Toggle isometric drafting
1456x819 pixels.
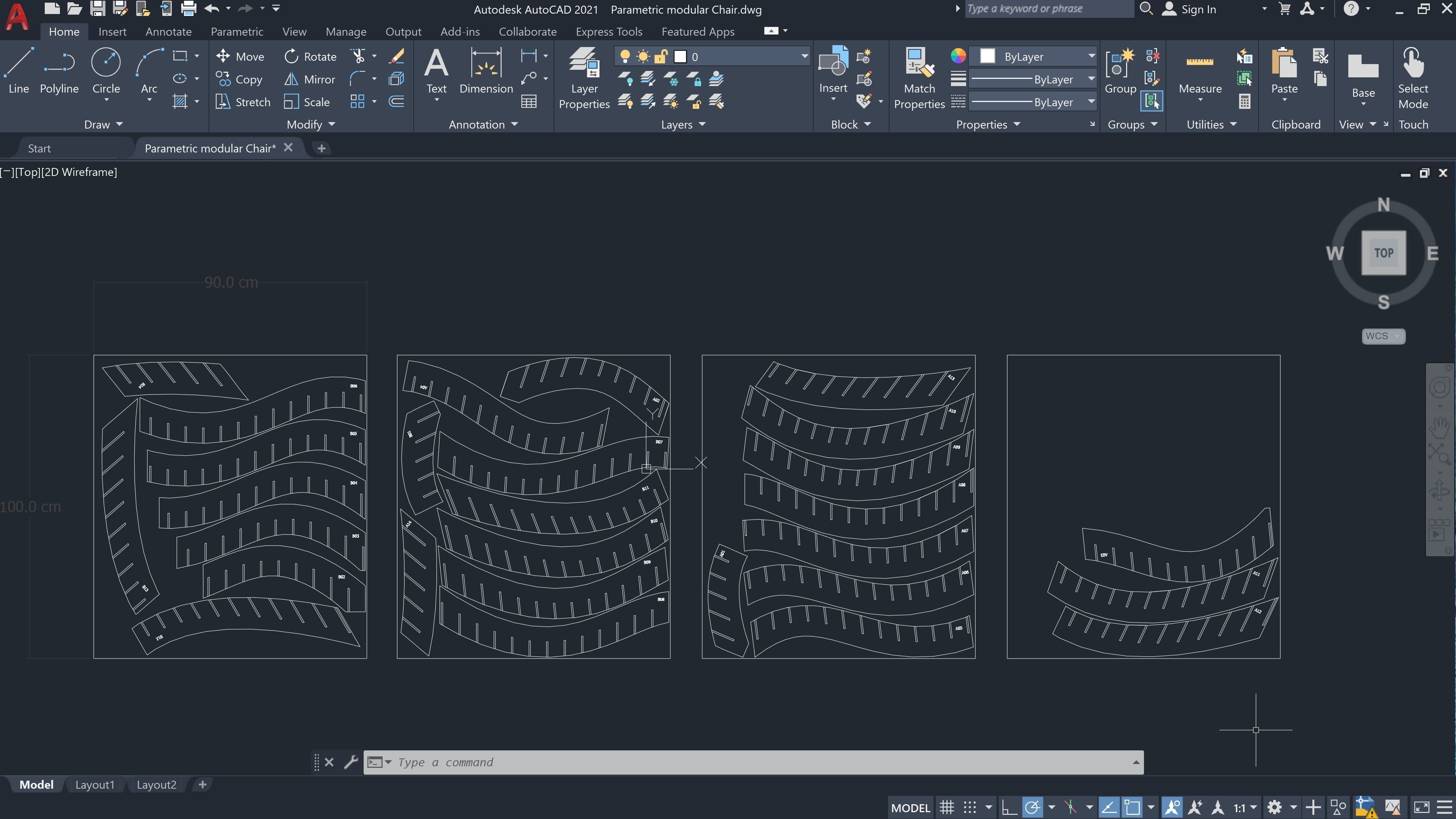pyautogui.click(x=1070, y=807)
